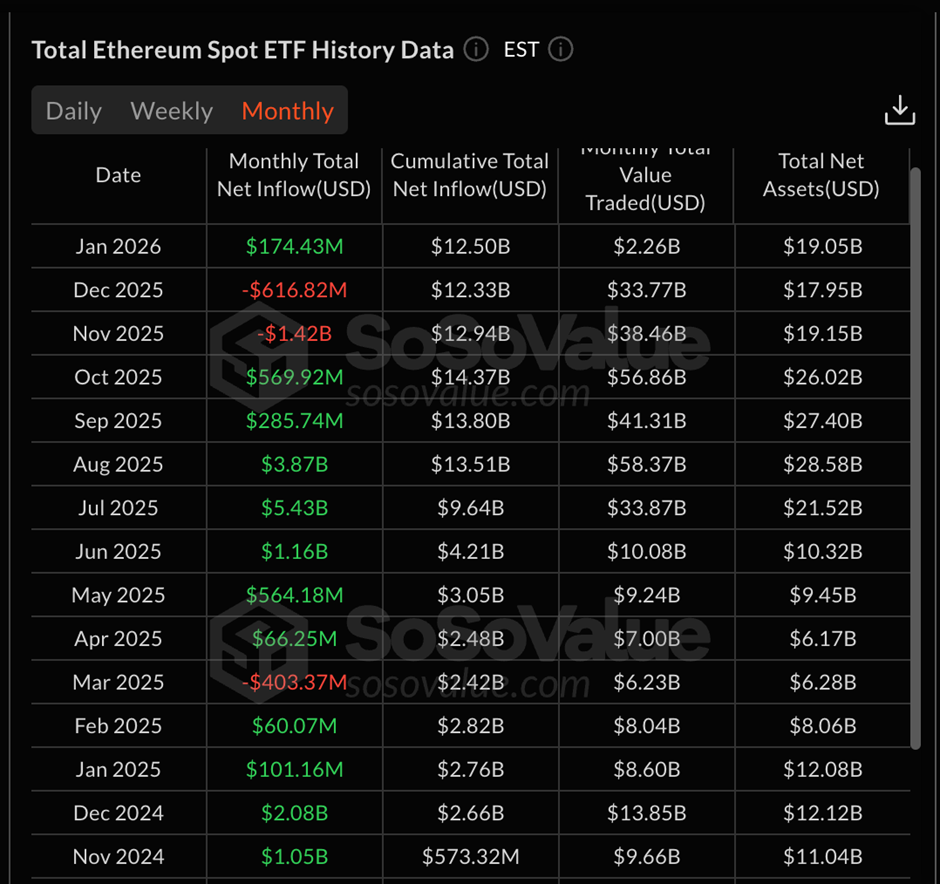940x884 pixels.
Task: Click the $573.32M cumulative inflow cell
Action: pos(470,857)
